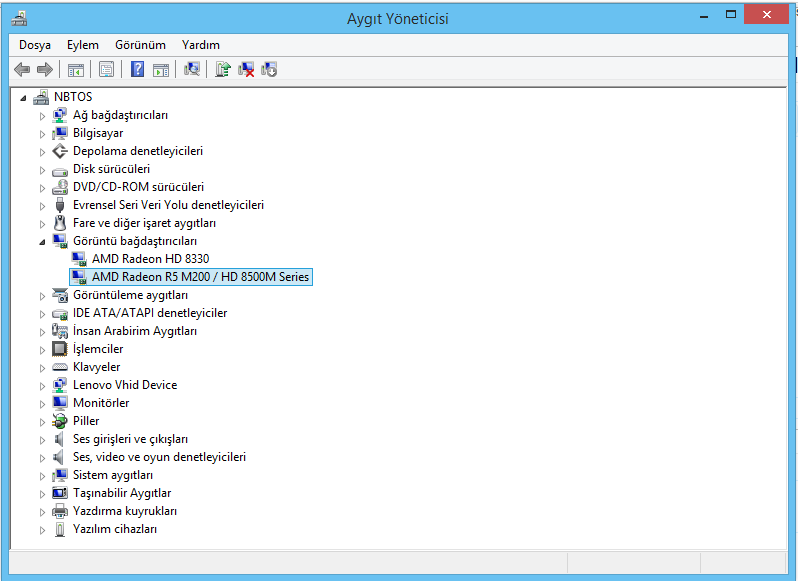The image size is (798, 581).
Task: Click the disc drive icon beside DVD/CD-ROM sürücüleri
Action: point(60,187)
